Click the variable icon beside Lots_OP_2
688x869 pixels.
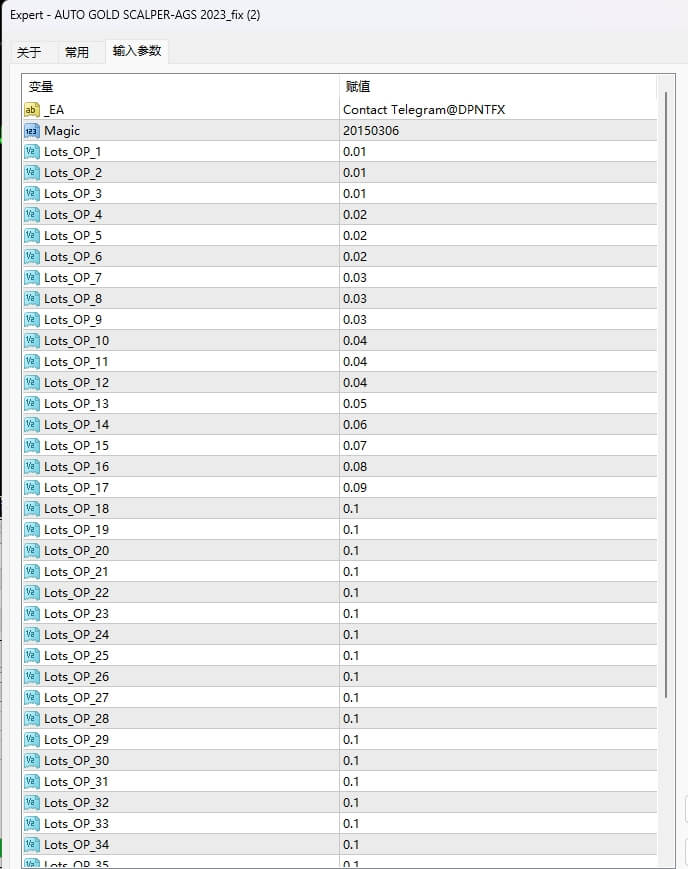click(x=32, y=173)
